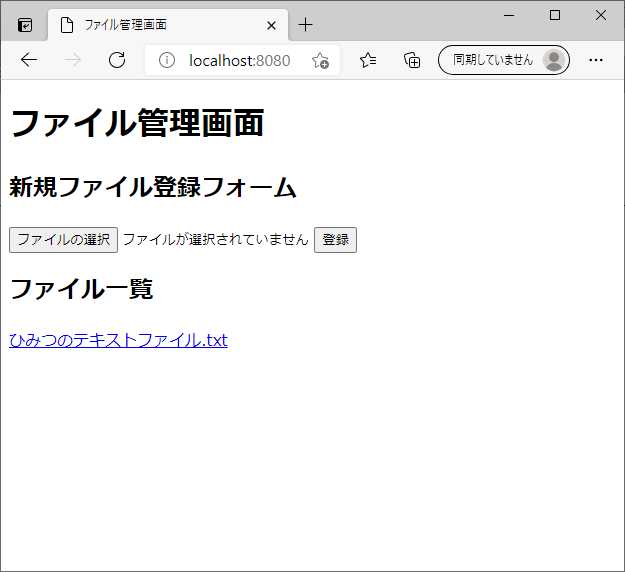Minimize the browser window
This screenshot has height=572, width=625.
point(509,16)
